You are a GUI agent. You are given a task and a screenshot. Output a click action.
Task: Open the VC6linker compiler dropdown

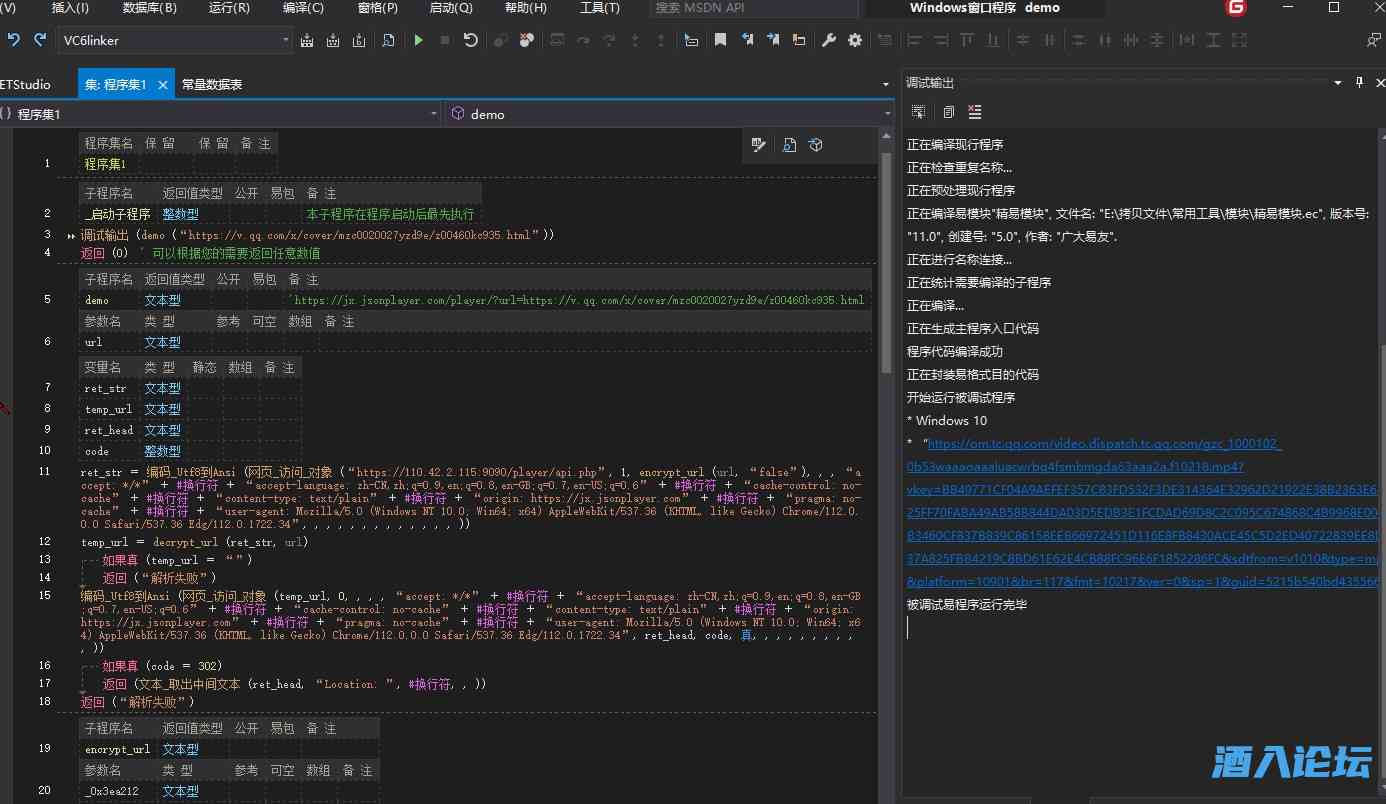coord(285,41)
